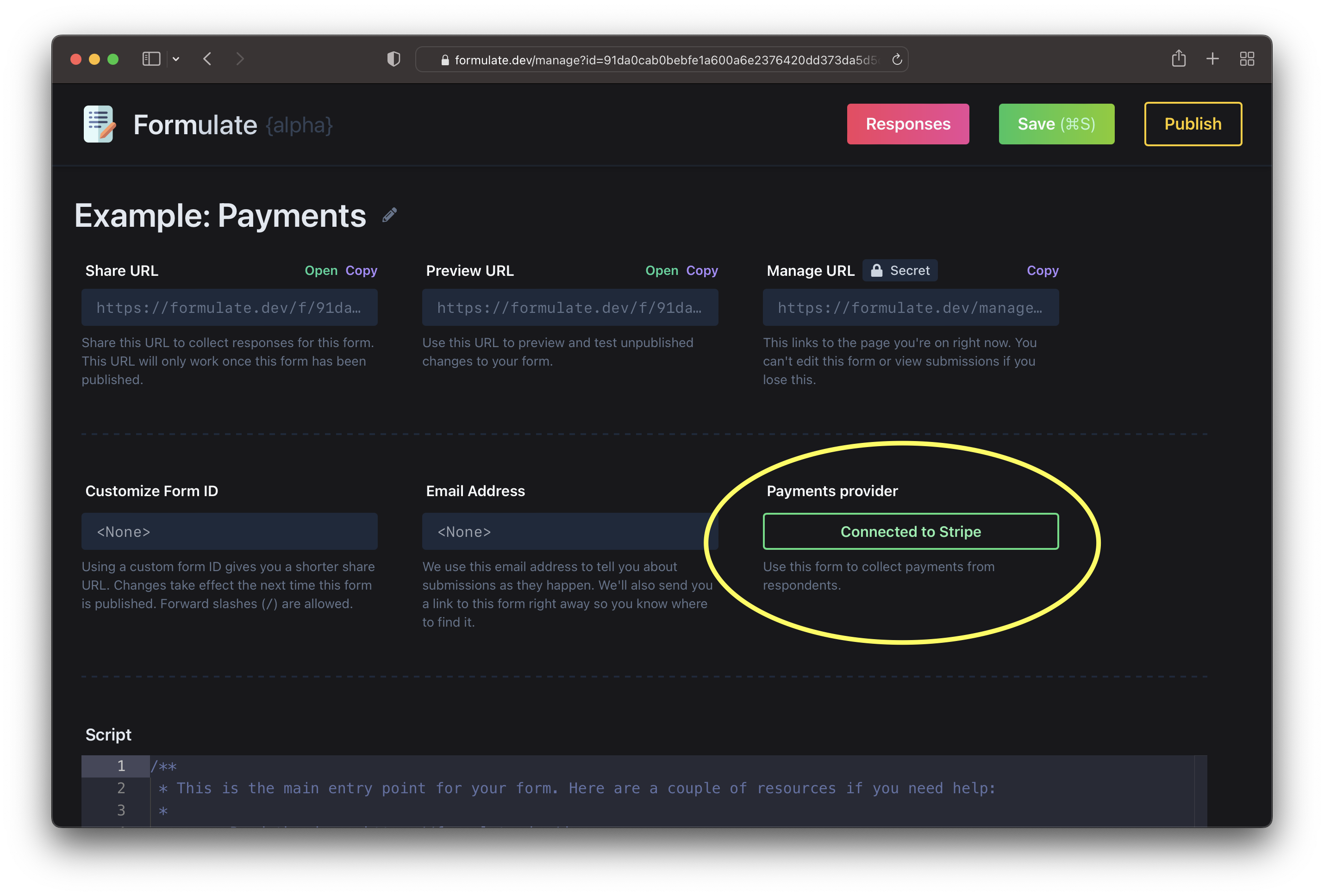Open a new tab with plus icon
The width and height of the screenshot is (1324, 896).
[x=1212, y=59]
